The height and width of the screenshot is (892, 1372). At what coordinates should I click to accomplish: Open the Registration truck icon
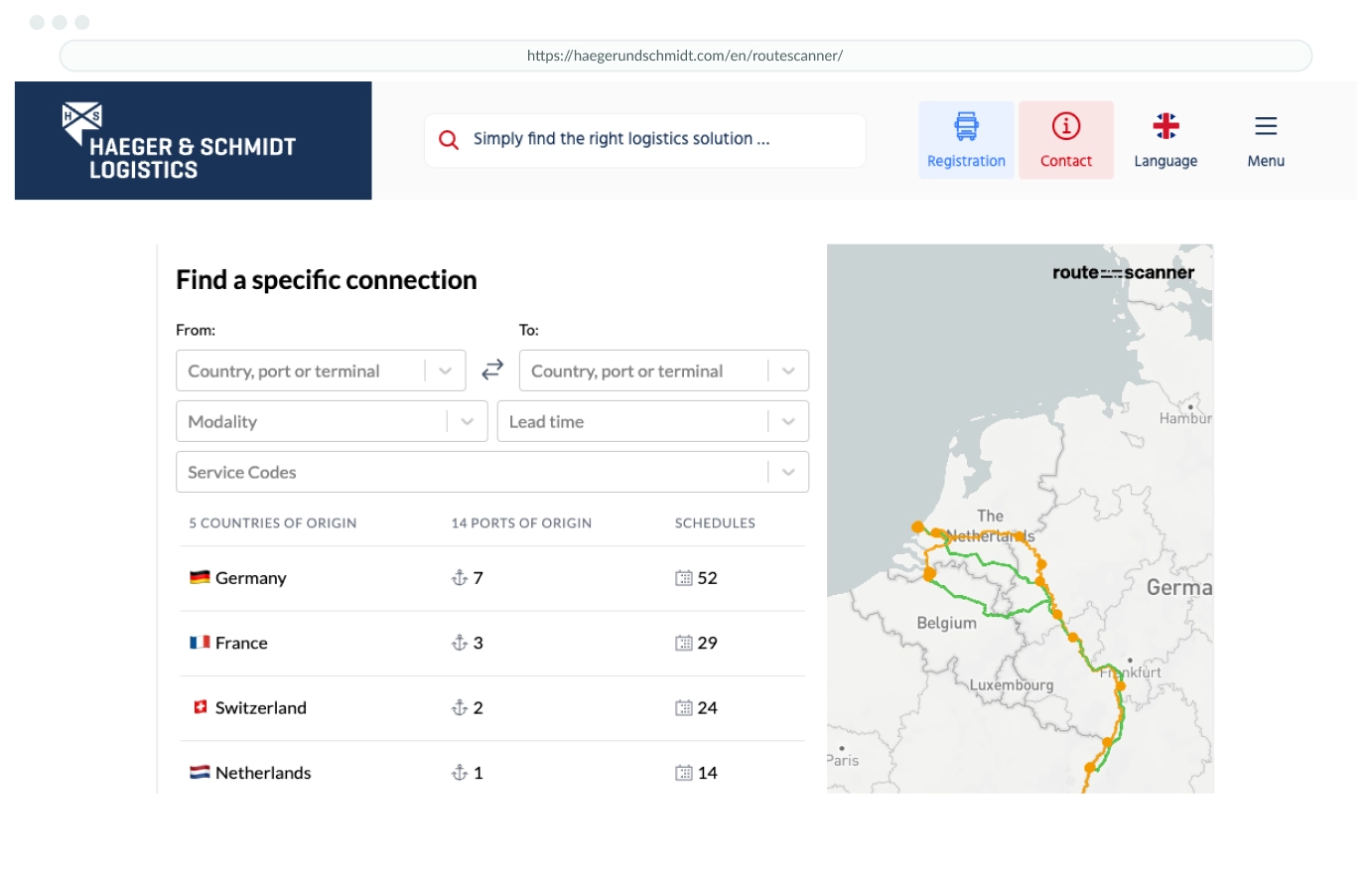click(966, 126)
